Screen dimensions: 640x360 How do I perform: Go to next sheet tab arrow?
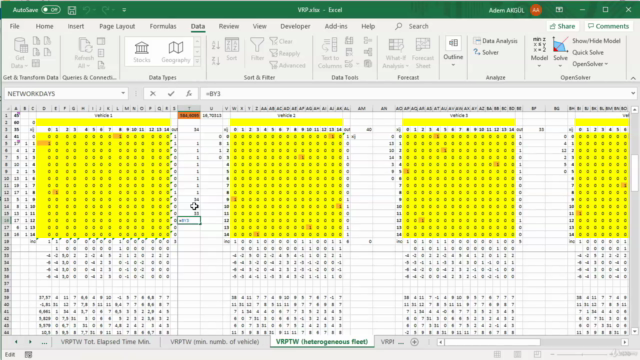(30, 342)
